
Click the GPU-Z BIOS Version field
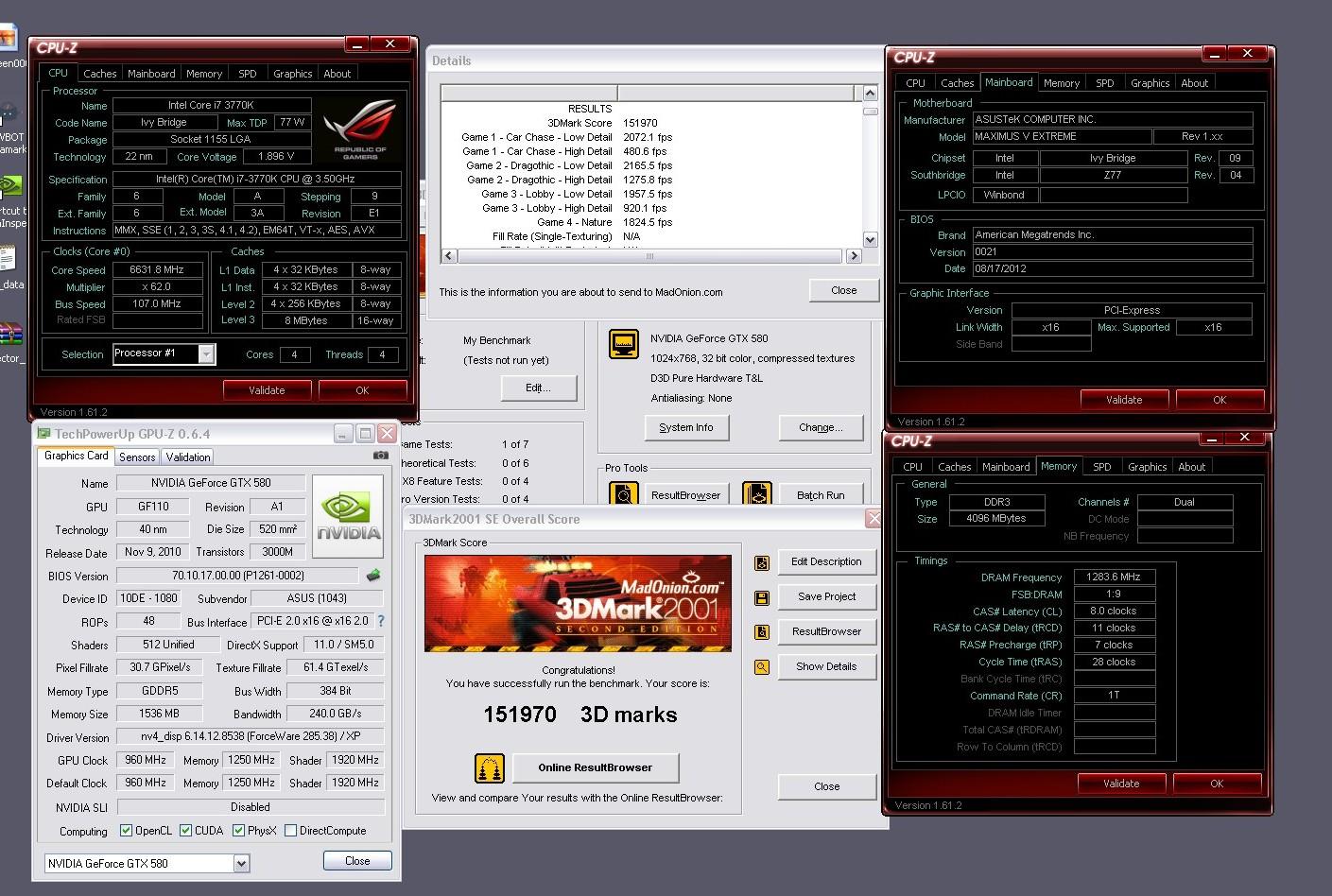click(238, 575)
